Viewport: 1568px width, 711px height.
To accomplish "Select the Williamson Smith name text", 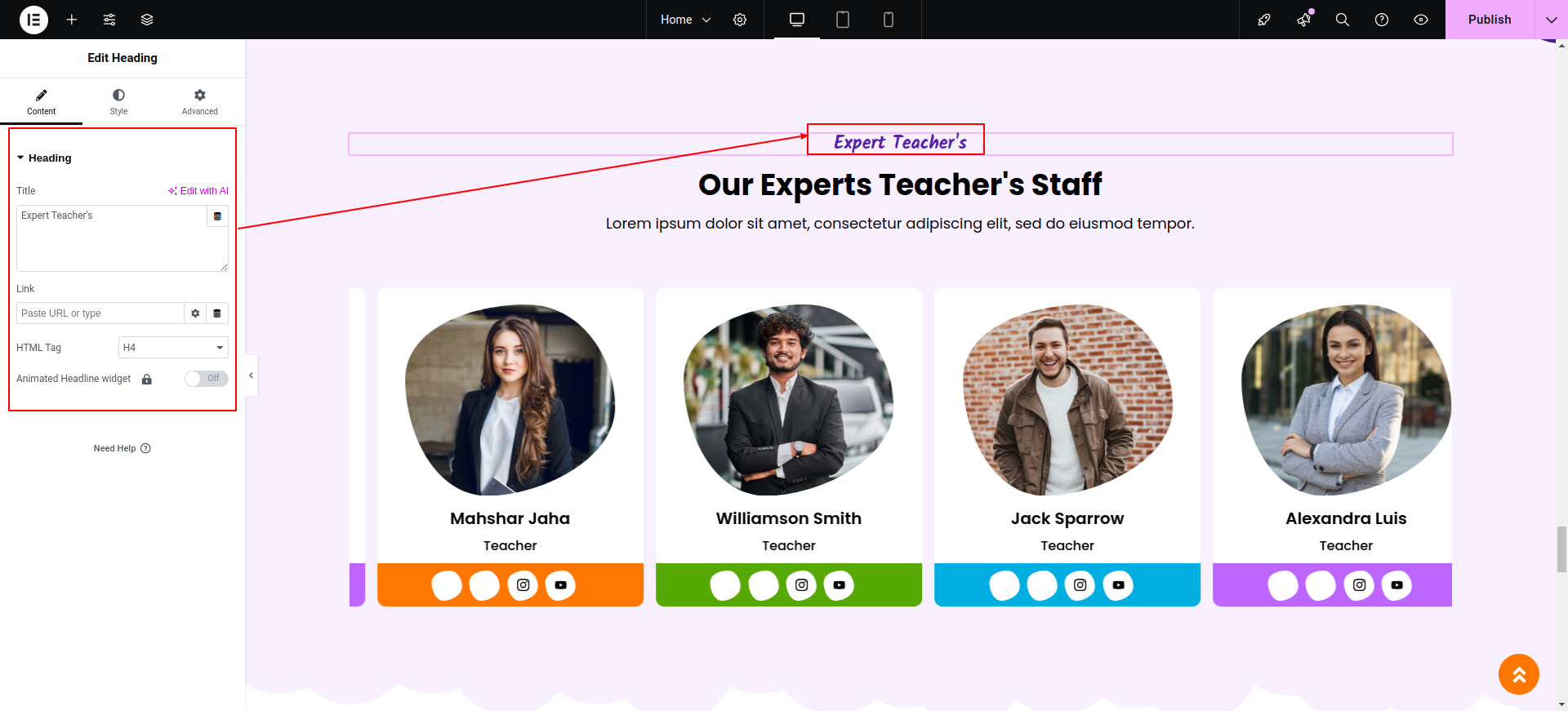I will click(789, 518).
